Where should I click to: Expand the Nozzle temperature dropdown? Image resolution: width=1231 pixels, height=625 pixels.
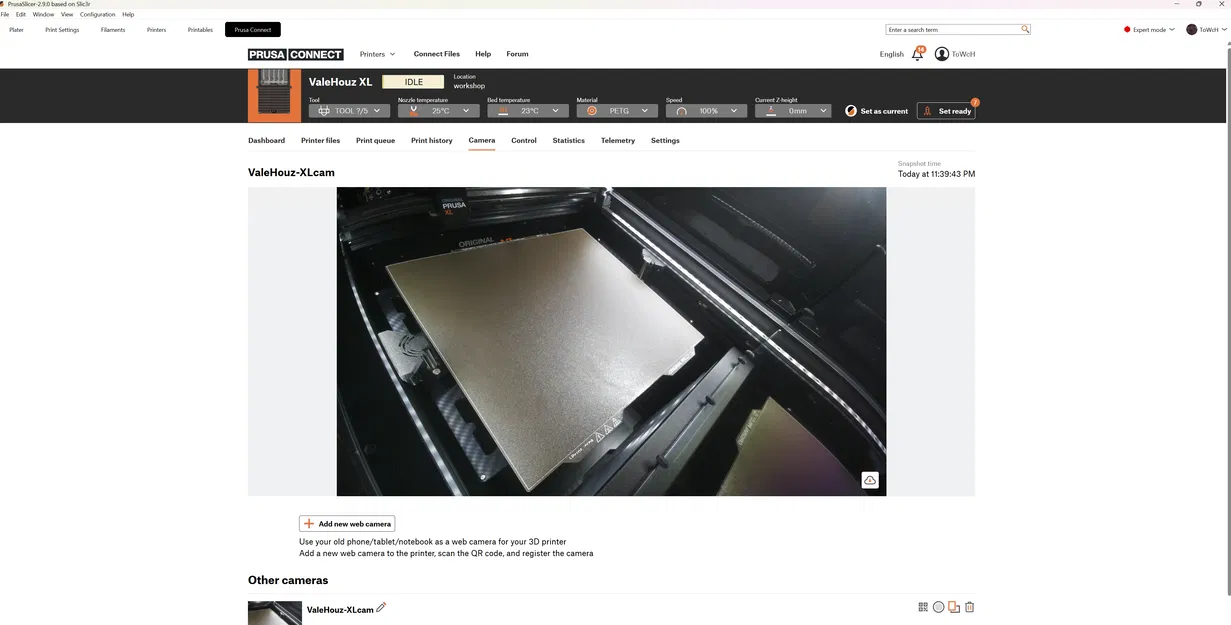coord(440,110)
